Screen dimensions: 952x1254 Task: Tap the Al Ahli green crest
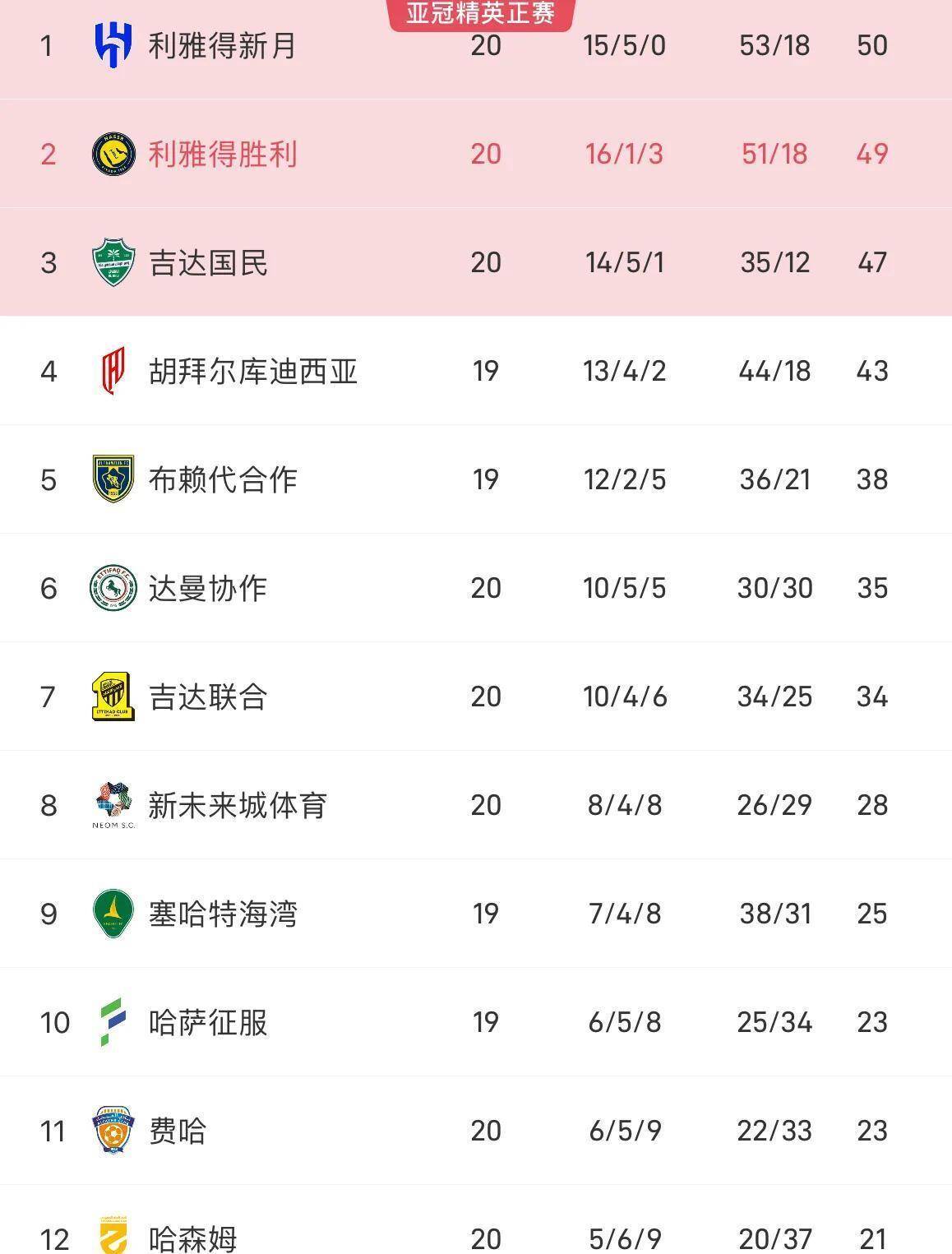click(x=113, y=262)
